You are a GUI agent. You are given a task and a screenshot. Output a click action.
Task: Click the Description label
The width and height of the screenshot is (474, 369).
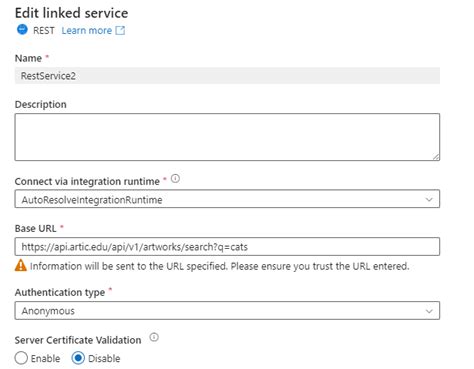click(x=41, y=104)
